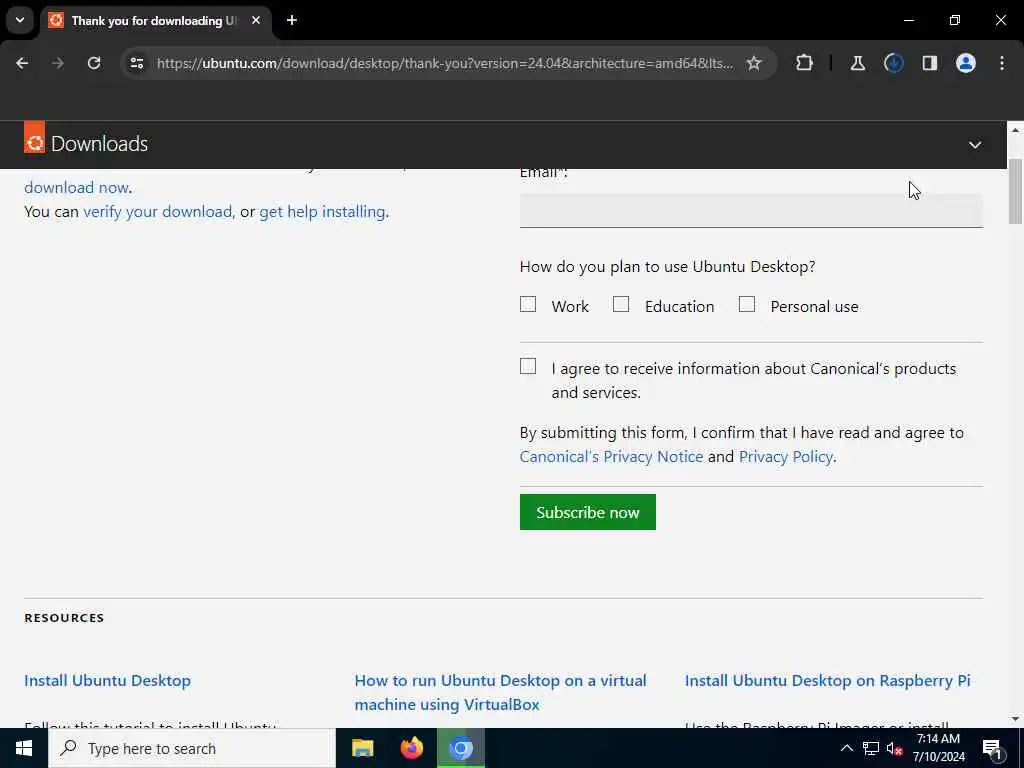Screen dimensions: 1024x768
Task: Click the muted volume tray icon
Action: 894,748
